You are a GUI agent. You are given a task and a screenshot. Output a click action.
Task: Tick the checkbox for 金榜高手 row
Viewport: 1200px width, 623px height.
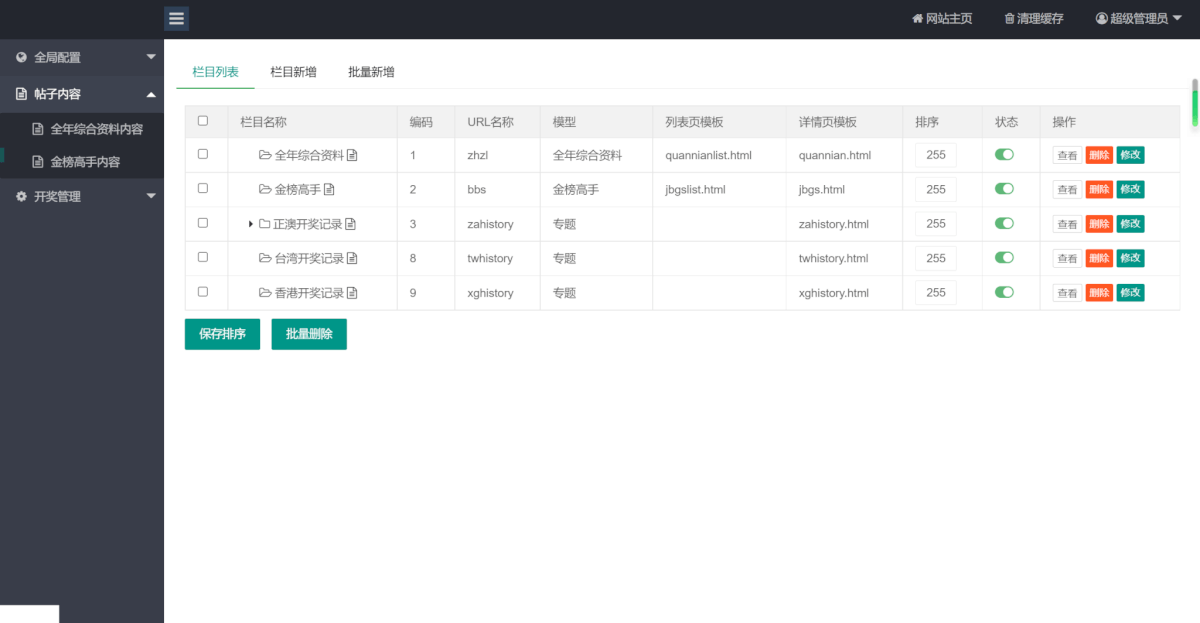(x=203, y=188)
